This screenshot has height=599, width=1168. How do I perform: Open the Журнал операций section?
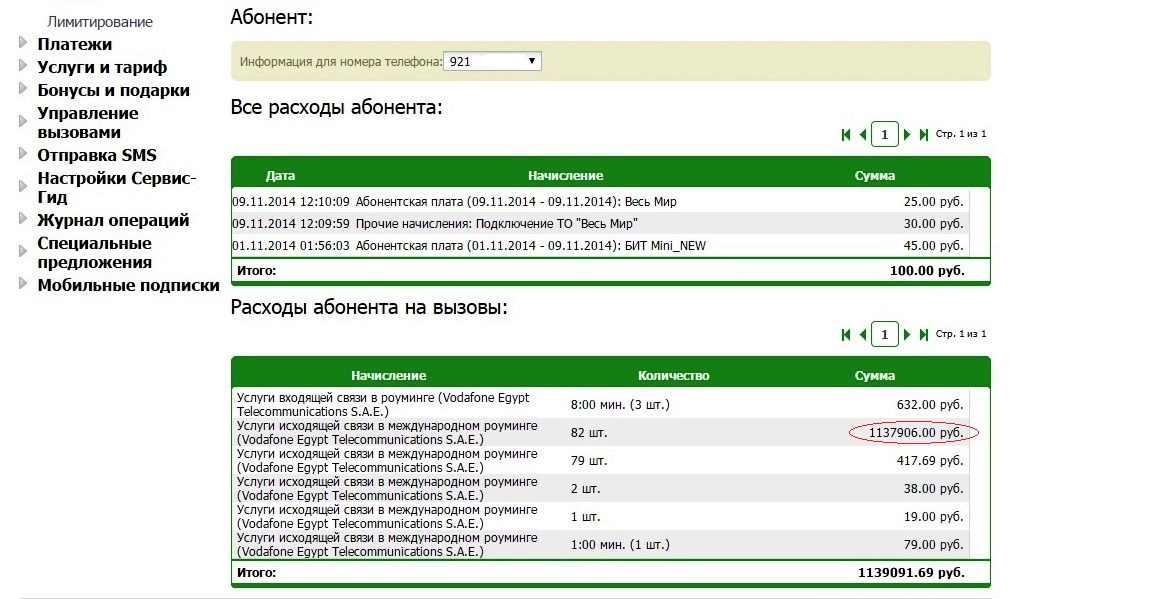pyautogui.click(x=113, y=221)
